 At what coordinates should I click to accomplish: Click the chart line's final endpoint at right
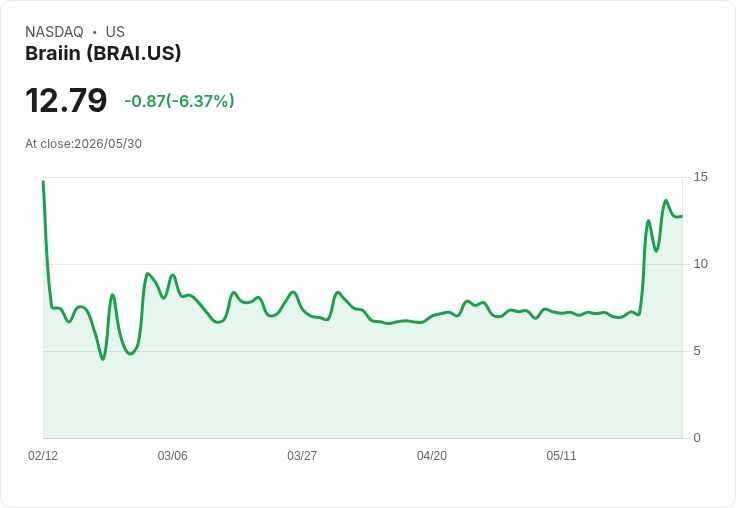[682, 216]
